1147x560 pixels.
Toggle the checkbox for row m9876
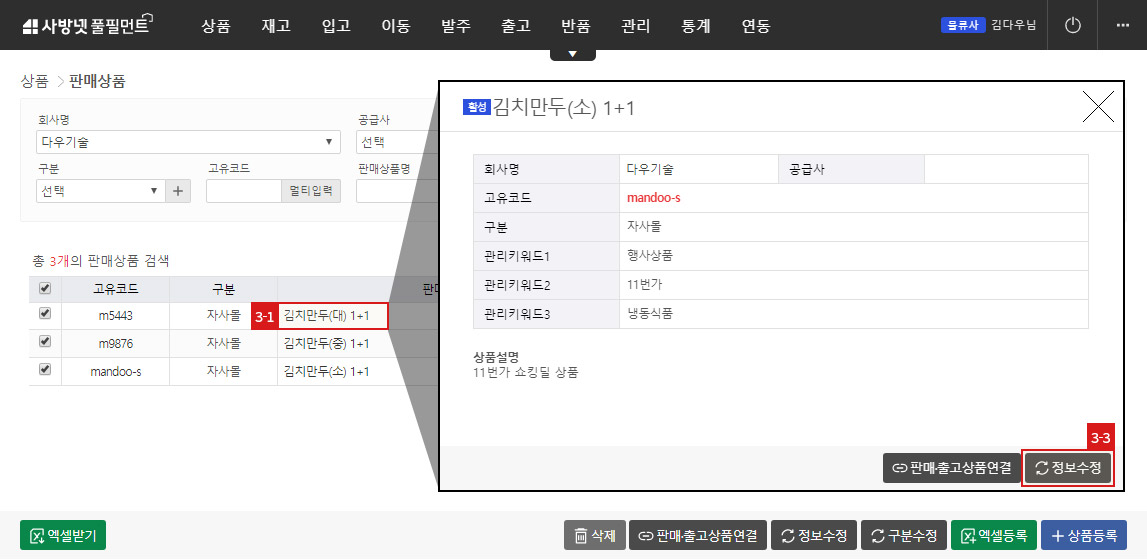tap(45, 341)
